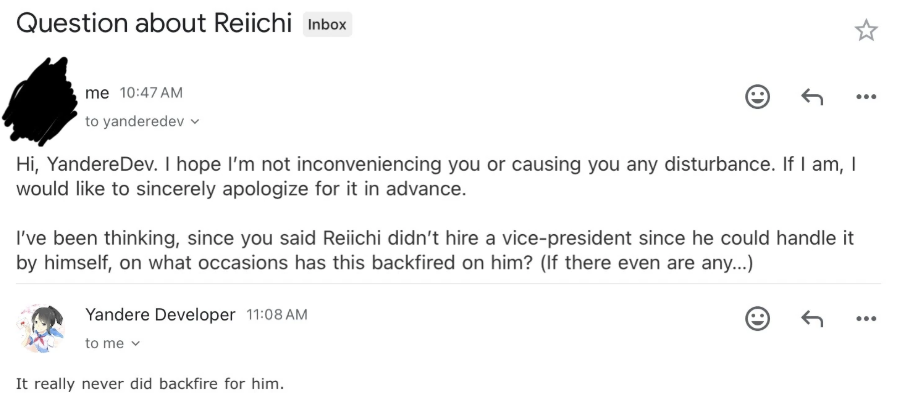Click the Inbox label tag
This screenshot has height=400, width=900.
[327, 25]
